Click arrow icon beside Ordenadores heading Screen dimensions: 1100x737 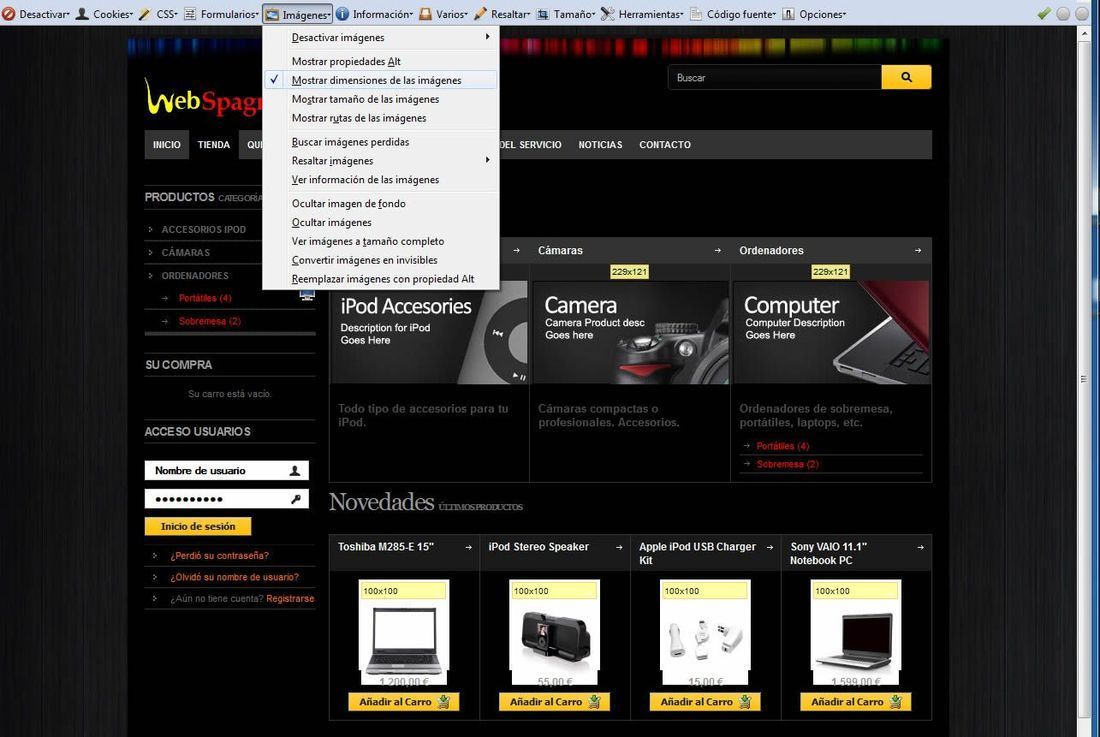pos(918,250)
